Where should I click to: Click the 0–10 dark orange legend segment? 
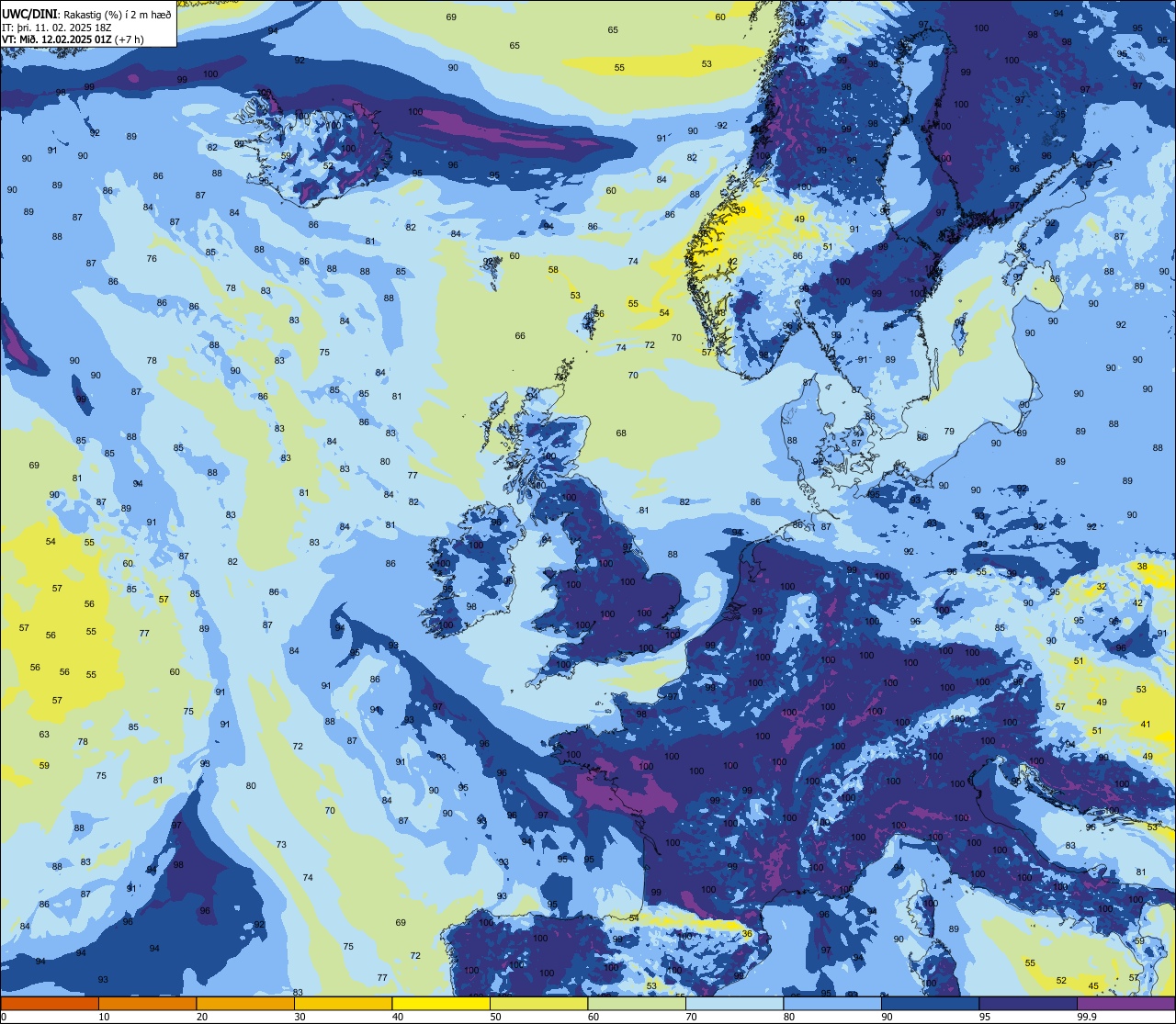[50, 1003]
